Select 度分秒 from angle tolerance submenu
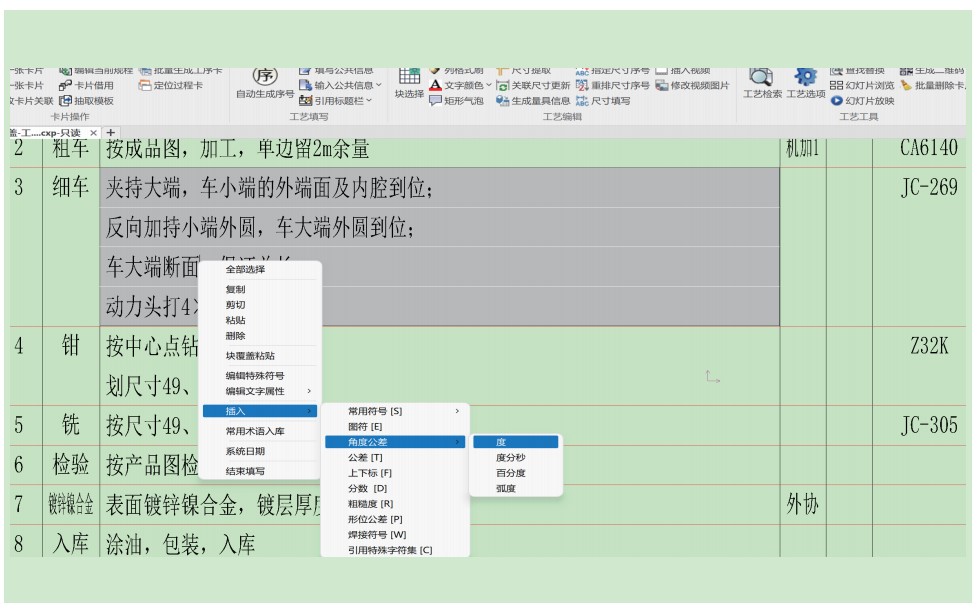The width and height of the screenshot is (979, 609). pyautogui.click(x=510, y=457)
